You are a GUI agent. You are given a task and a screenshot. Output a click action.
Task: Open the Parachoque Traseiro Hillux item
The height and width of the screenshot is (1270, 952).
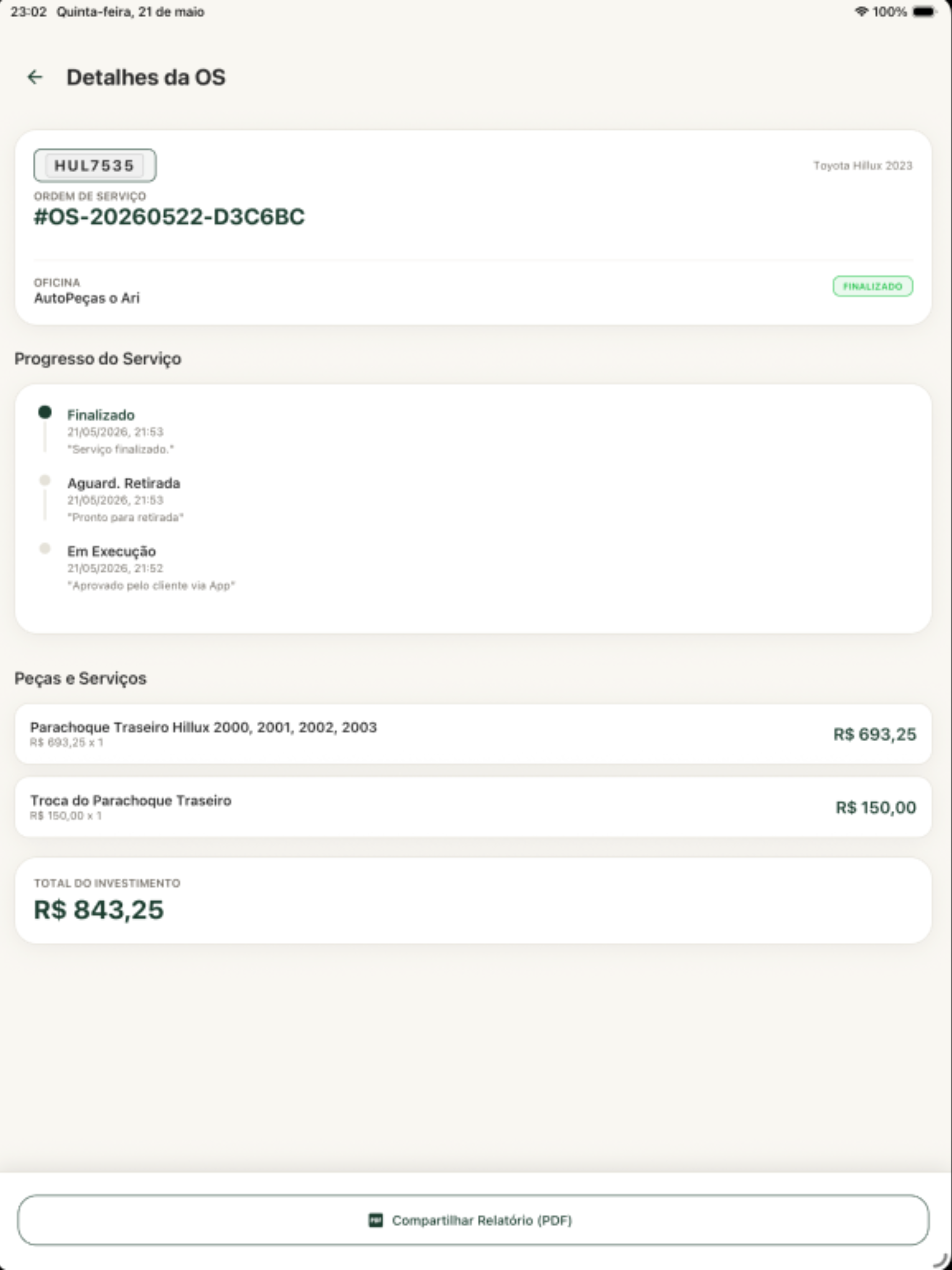[x=473, y=734]
